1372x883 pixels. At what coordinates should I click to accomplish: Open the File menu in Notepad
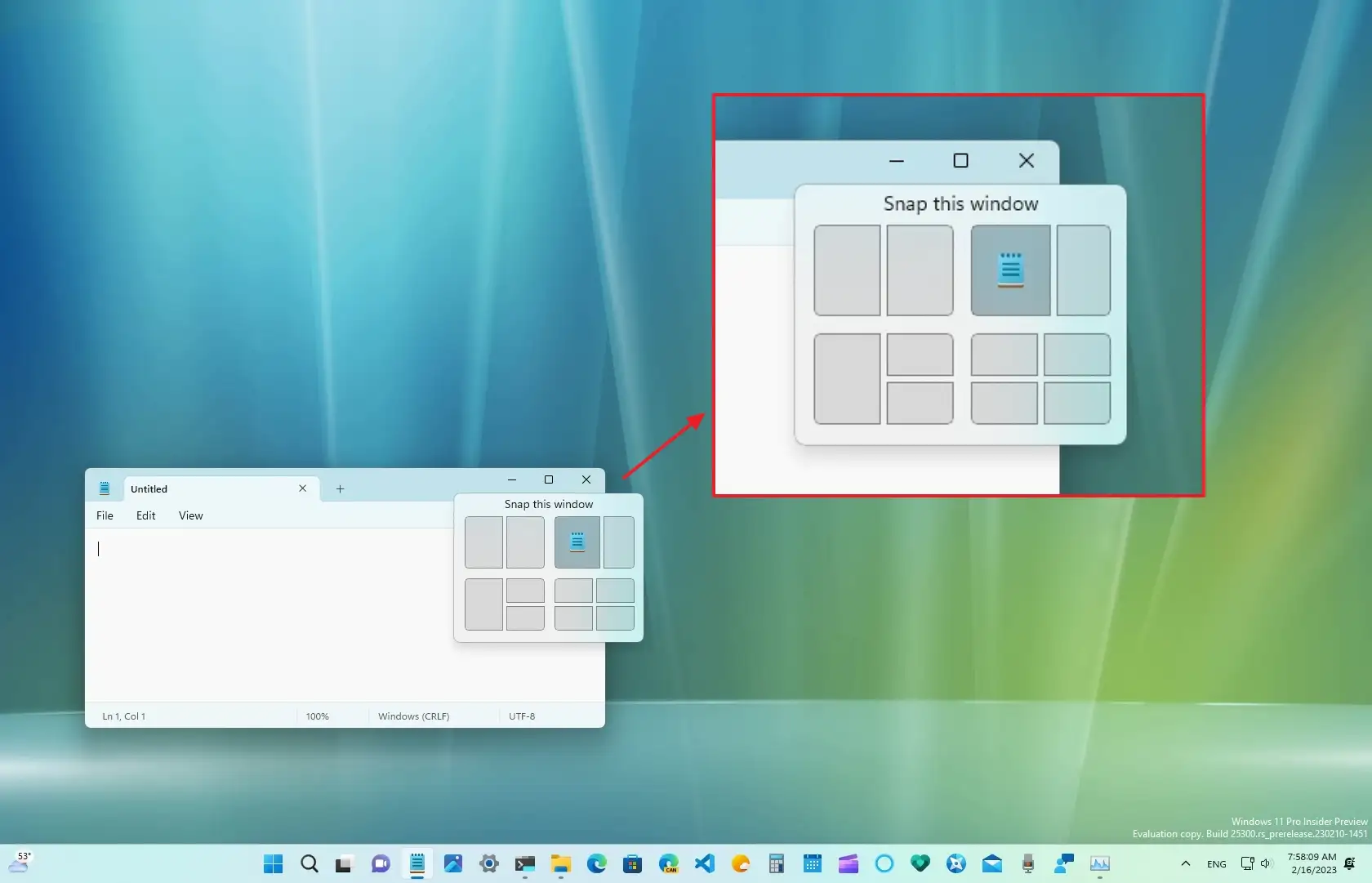click(105, 515)
